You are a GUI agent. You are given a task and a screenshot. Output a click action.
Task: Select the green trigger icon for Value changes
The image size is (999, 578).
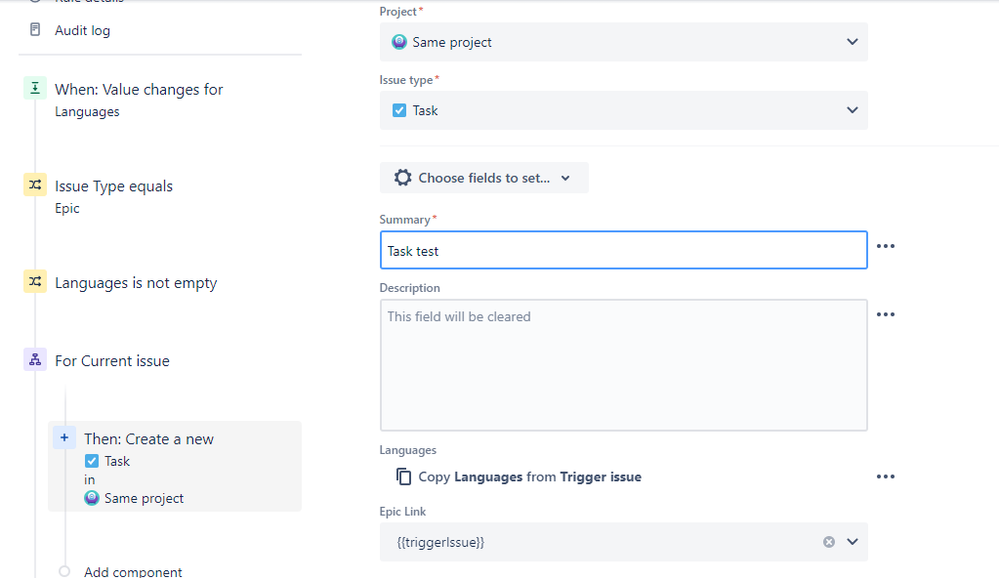(x=35, y=89)
